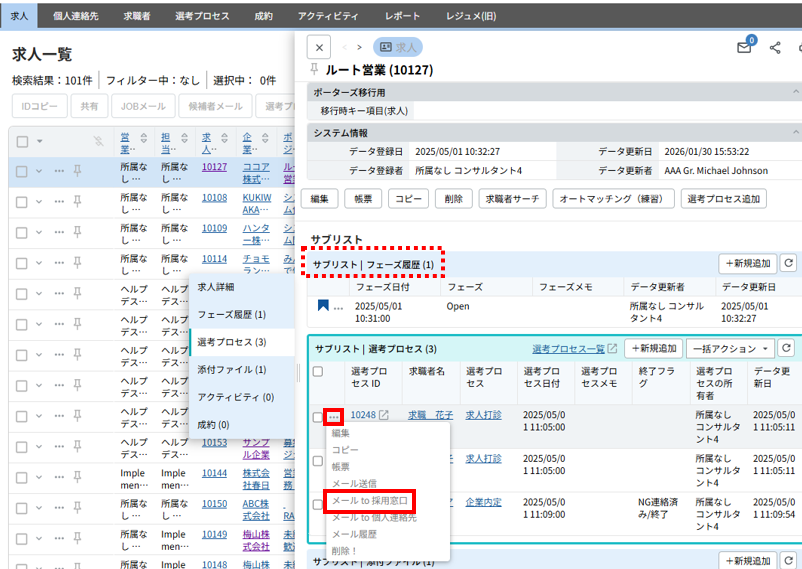Expand row chevron for job 10109
The height and width of the screenshot is (569, 802).
[39, 229]
